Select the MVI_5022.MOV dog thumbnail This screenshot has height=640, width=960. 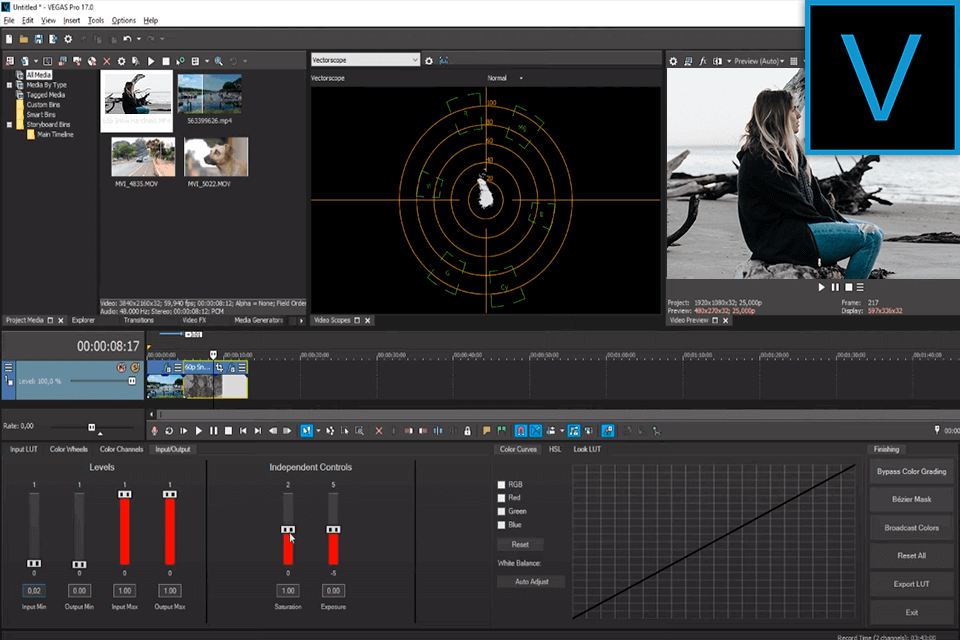pos(216,157)
